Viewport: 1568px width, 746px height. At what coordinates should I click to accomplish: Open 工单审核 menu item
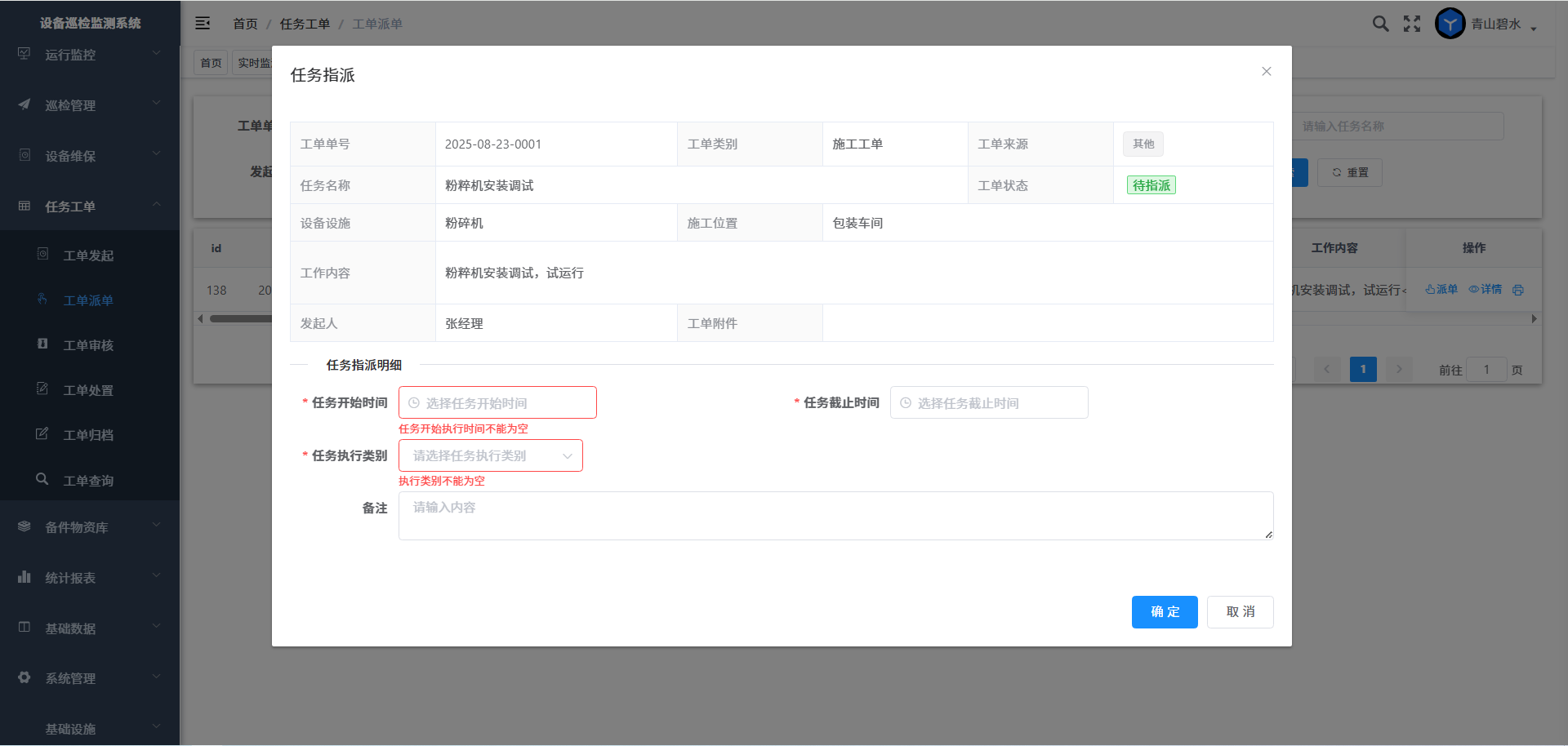(88, 345)
